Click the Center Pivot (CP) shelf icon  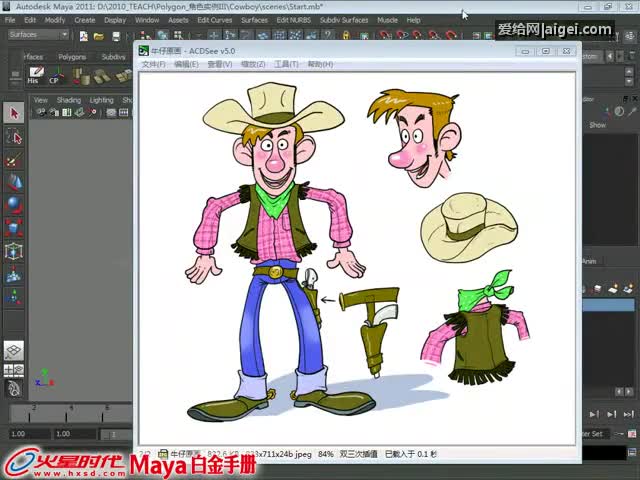(x=56, y=76)
